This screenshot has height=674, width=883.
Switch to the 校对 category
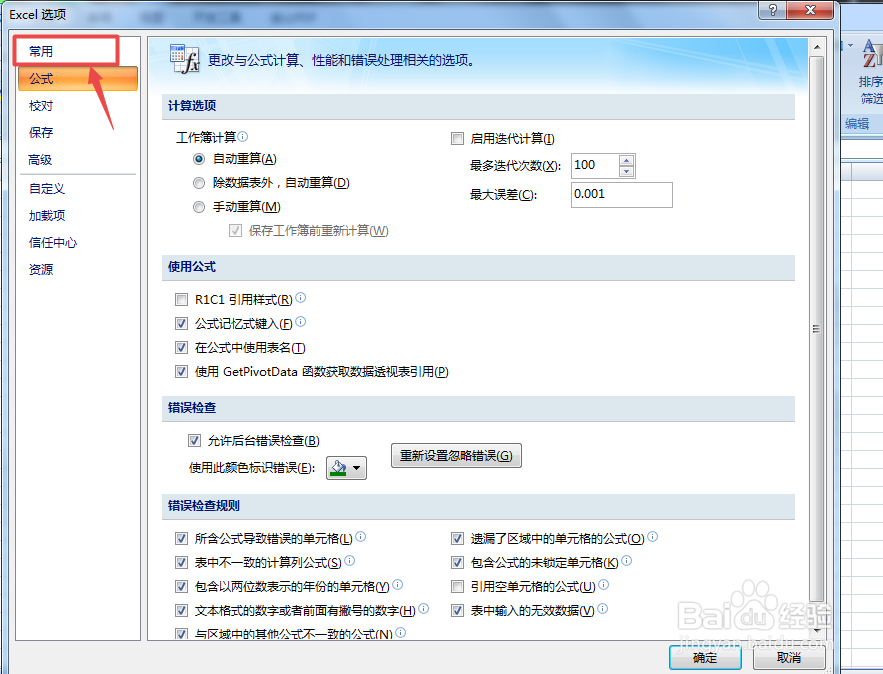[41, 105]
